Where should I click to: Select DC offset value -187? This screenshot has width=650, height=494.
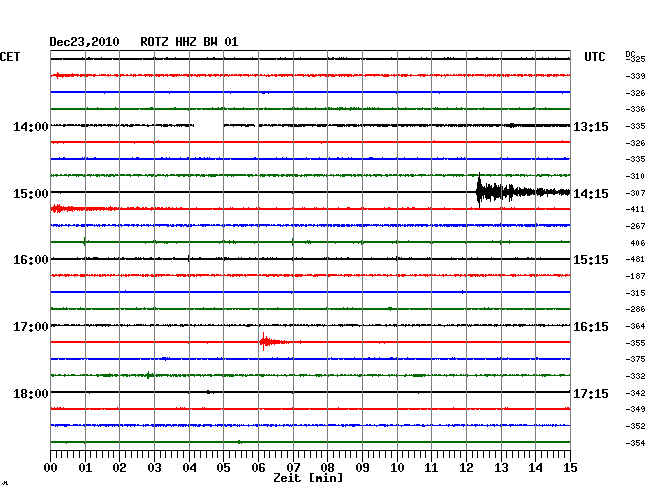635,276
